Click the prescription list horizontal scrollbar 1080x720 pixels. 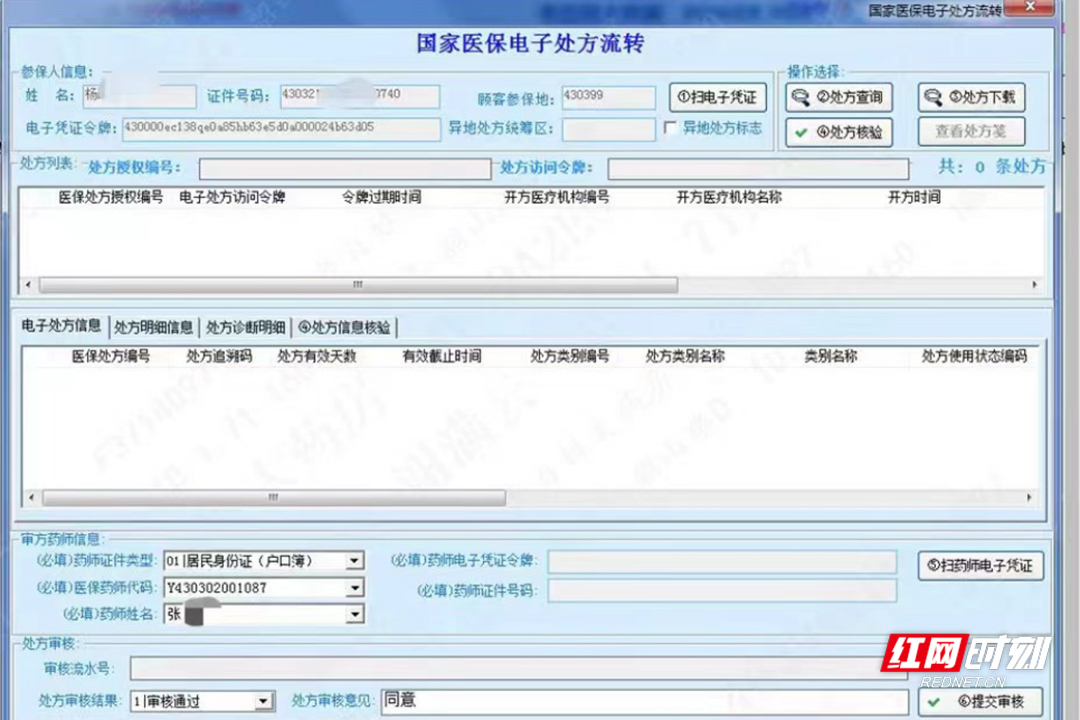356,285
